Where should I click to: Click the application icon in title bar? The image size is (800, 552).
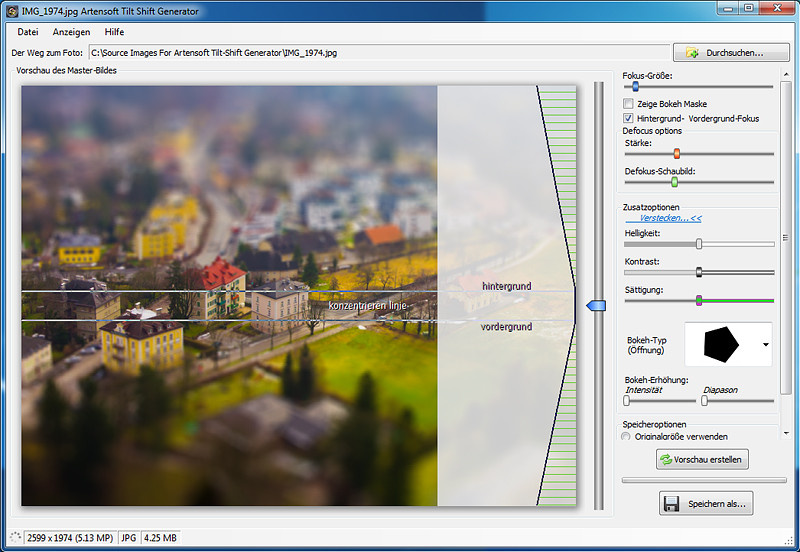tap(11, 11)
